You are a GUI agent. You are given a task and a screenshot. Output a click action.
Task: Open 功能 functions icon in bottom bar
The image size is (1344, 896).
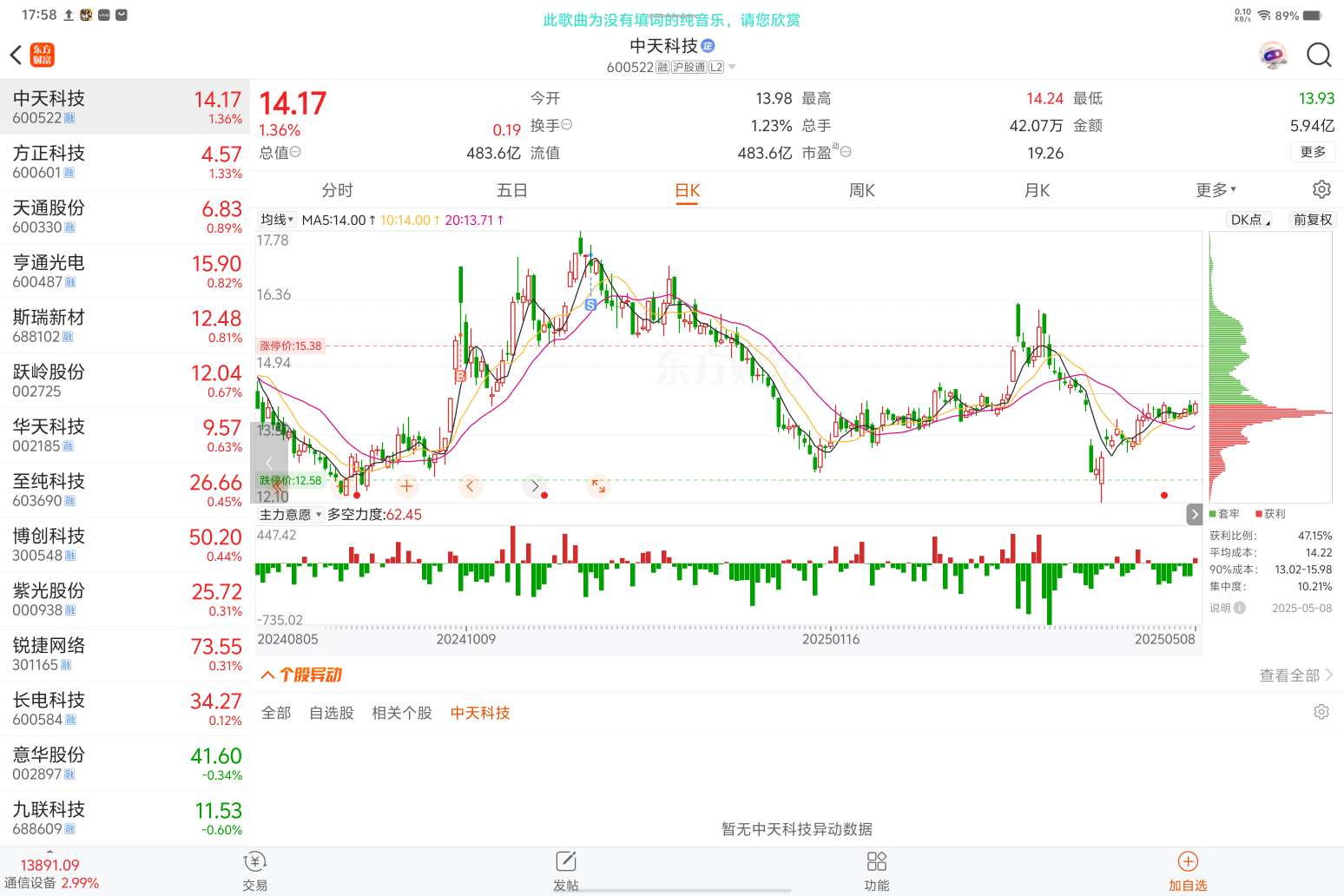coord(876,871)
